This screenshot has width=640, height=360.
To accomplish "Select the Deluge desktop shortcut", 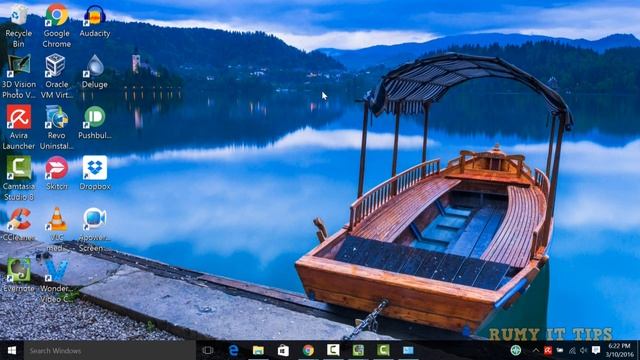I will (95, 71).
